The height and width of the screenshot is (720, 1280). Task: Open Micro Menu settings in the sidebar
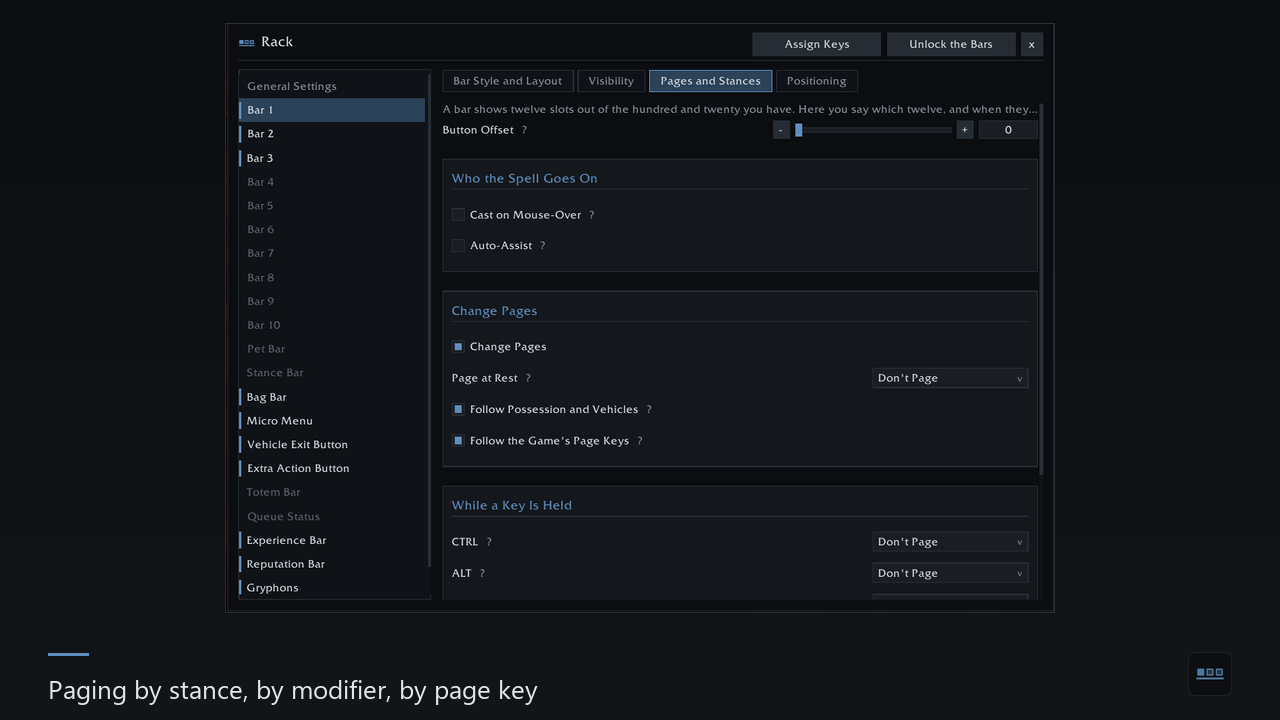pos(332,421)
